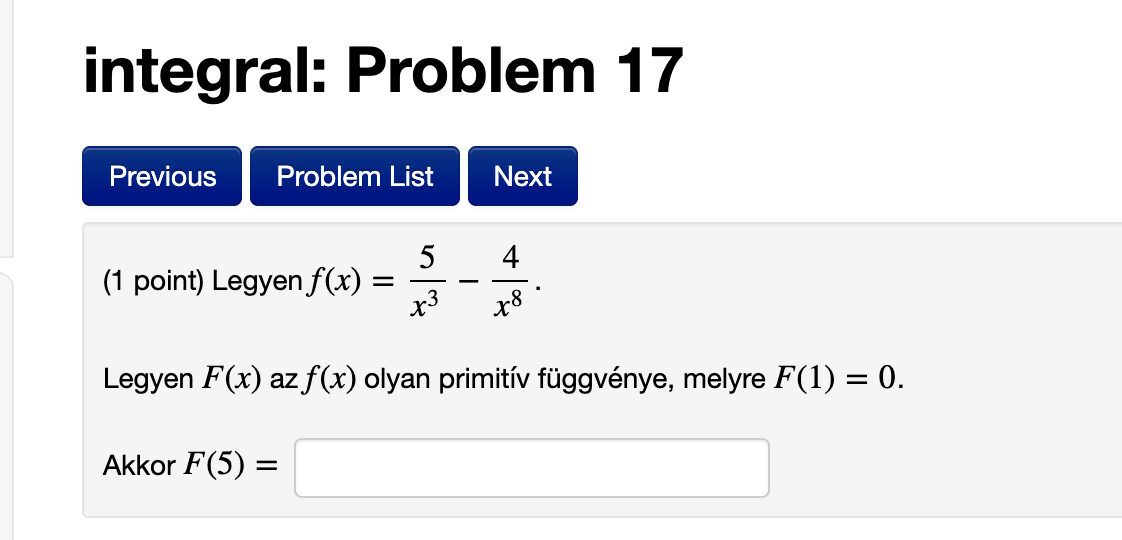Focus the F(5) answer input field
Viewport: 1122px width, 540px height.
531,467
